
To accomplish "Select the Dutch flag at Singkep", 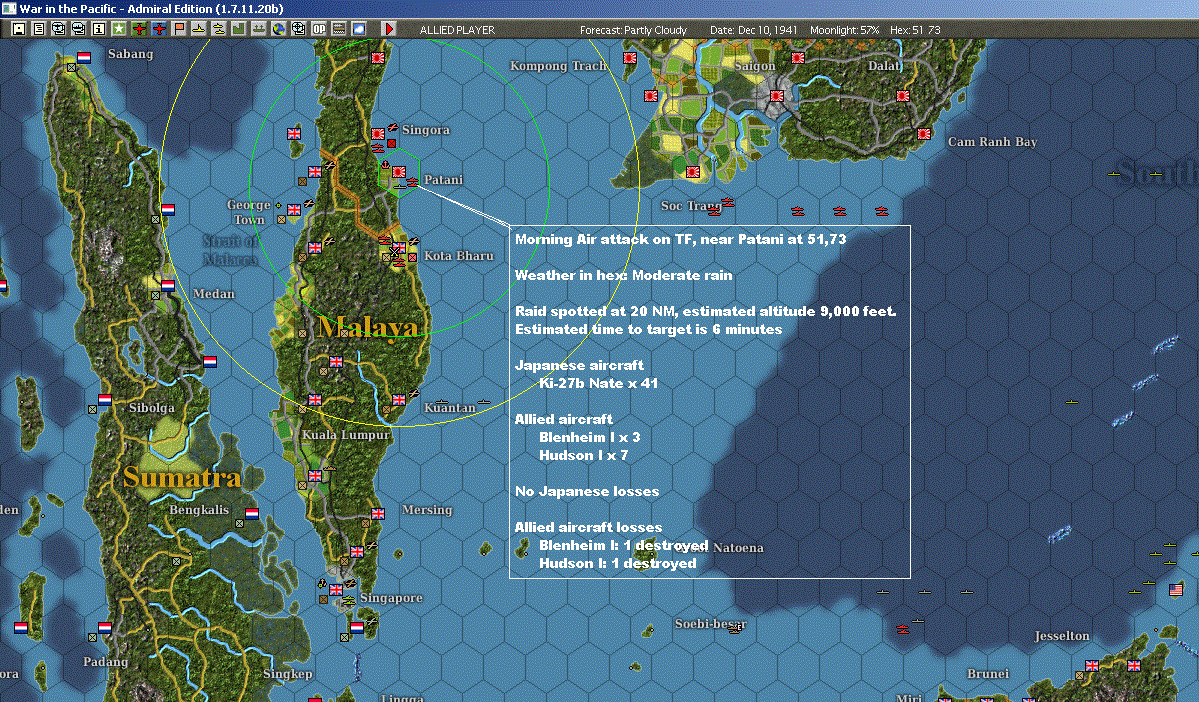I will click(x=356, y=628).
